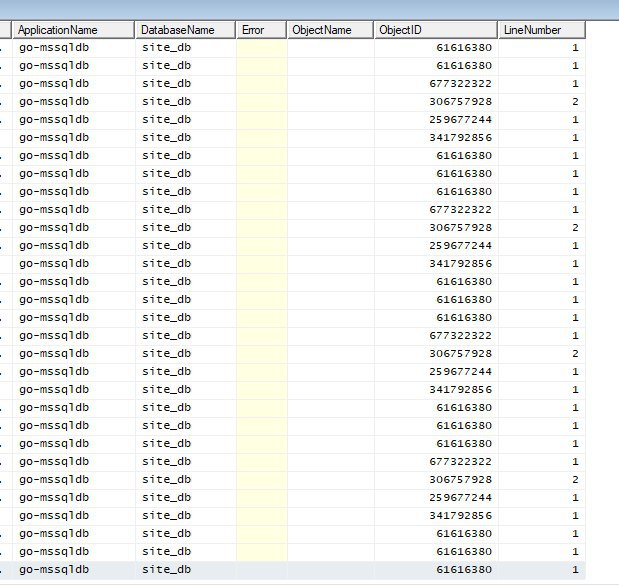Click ObjectID 61616380 in the highlighted bottom row

click(x=464, y=570)
